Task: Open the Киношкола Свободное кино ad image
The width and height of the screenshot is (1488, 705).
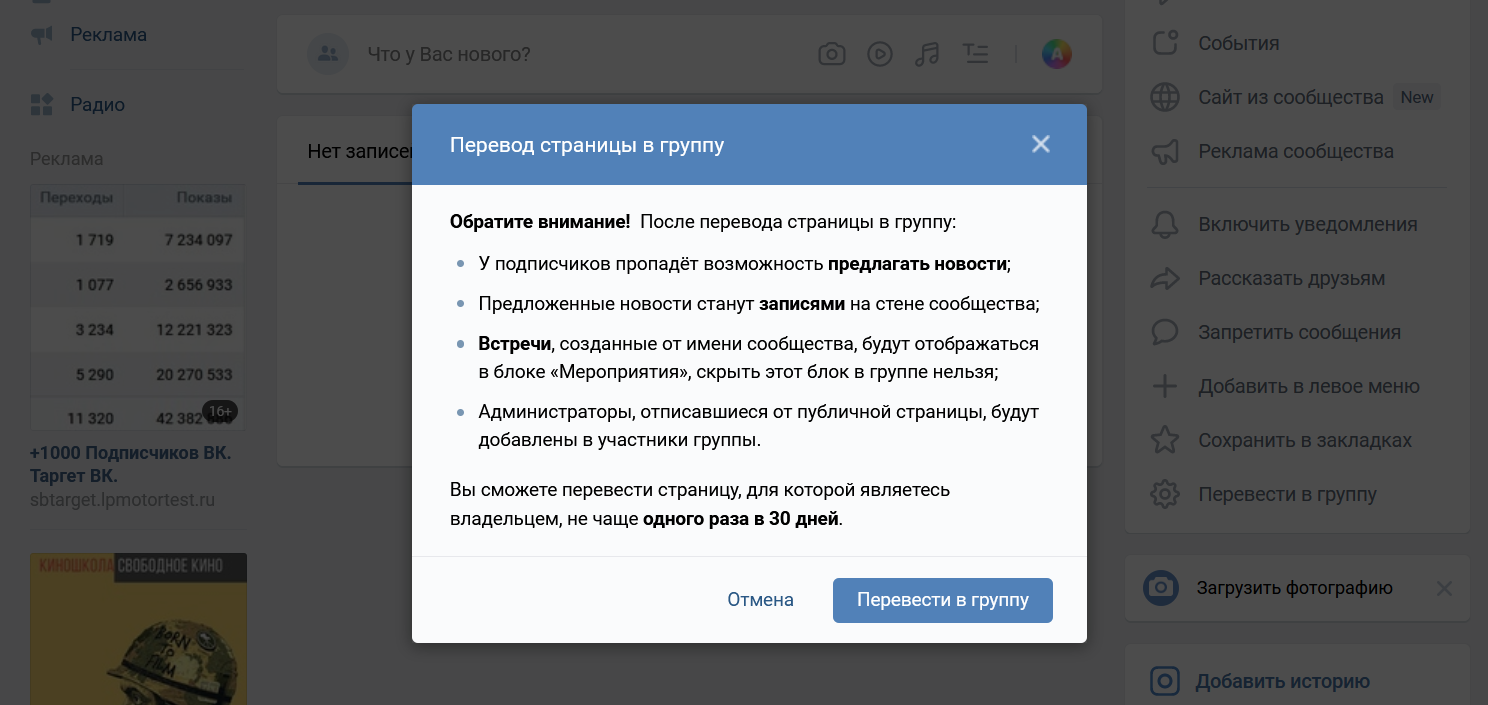Action: (x=138, y=629)
